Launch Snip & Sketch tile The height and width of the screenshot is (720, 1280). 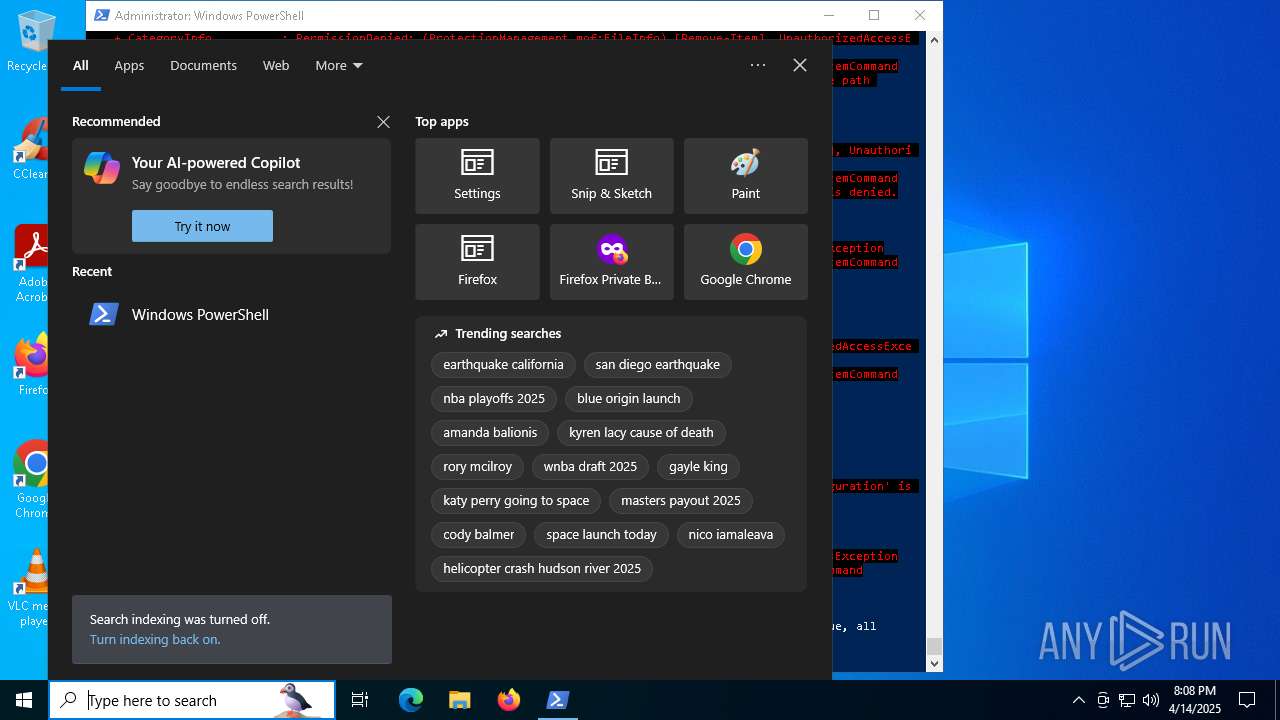611,176
